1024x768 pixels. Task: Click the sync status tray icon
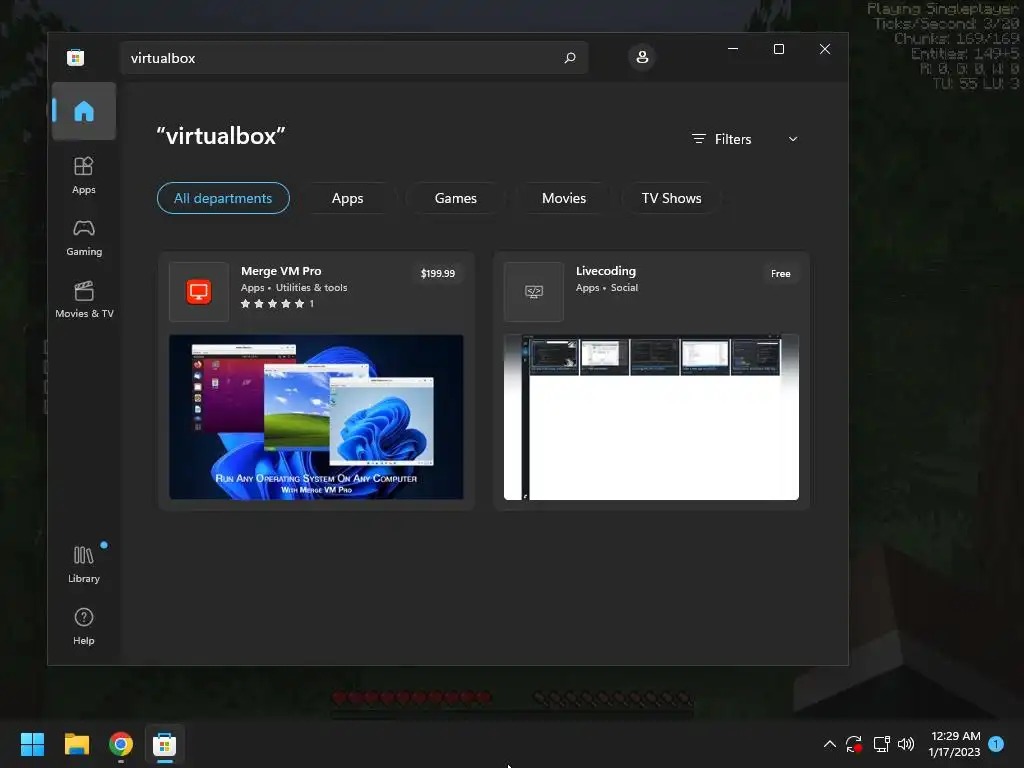pyautogui.click(x=854, y=744)
